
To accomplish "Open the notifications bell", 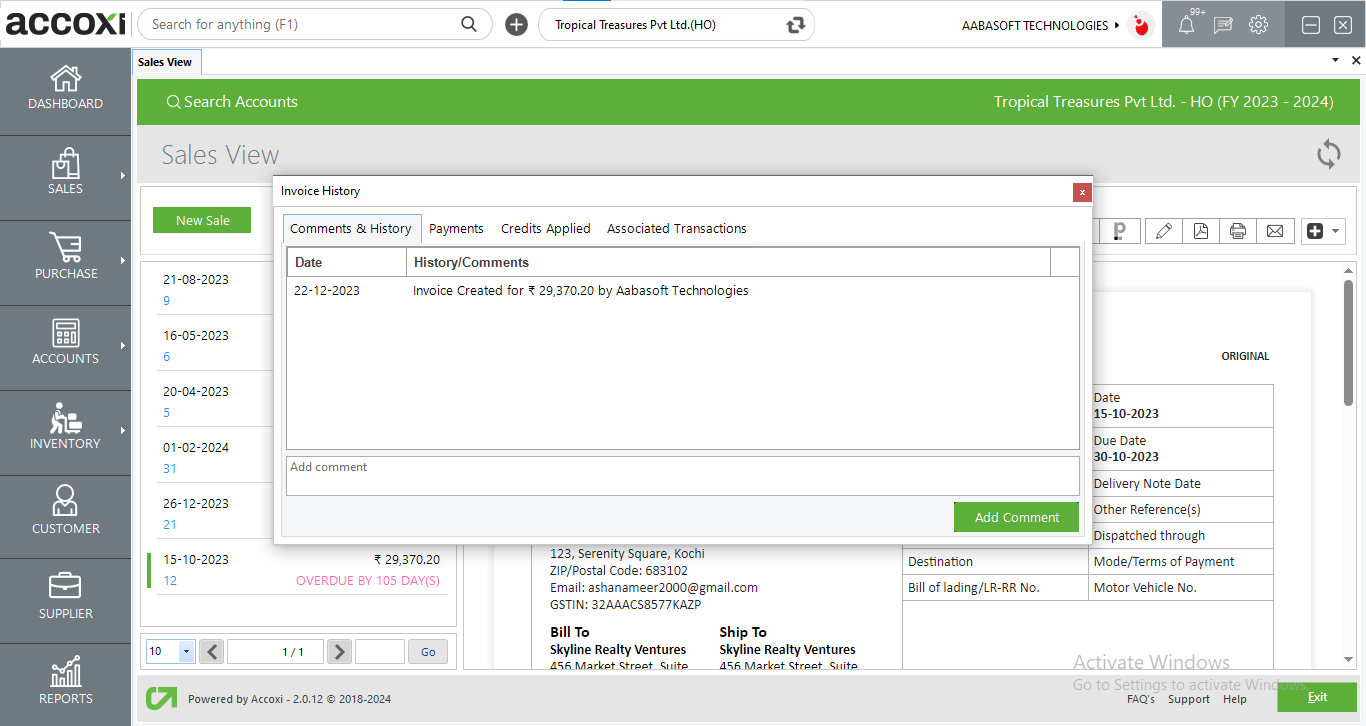I will click(1186, 25).
